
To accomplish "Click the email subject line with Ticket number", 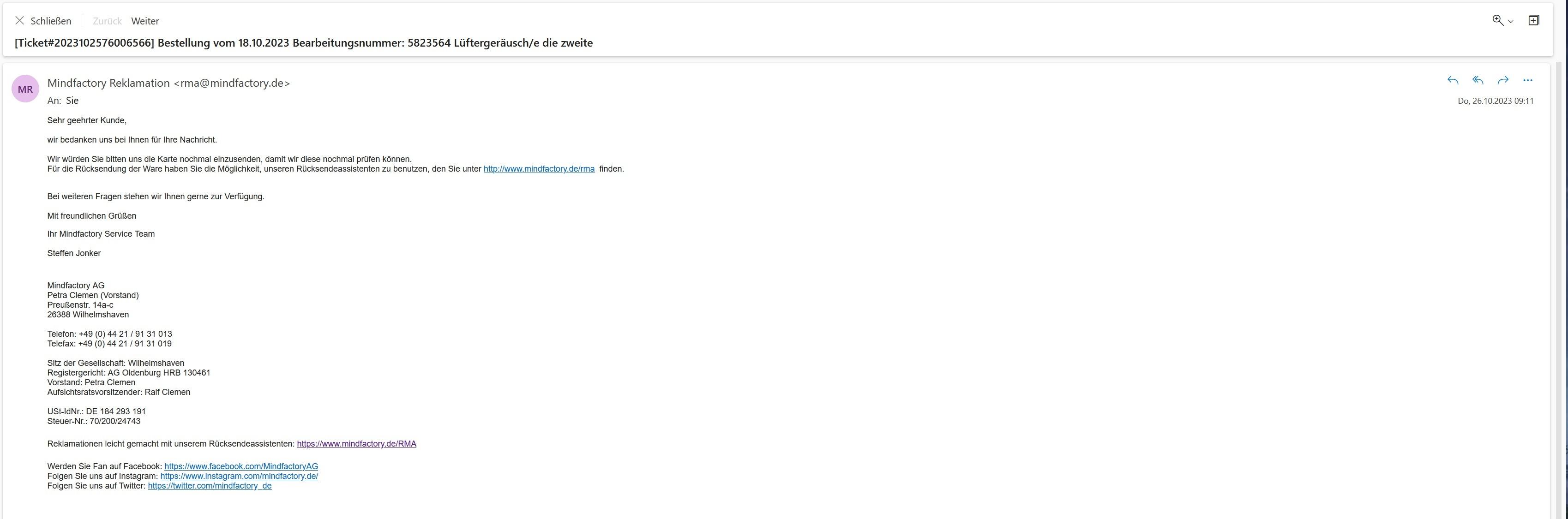I will (304, 42).
